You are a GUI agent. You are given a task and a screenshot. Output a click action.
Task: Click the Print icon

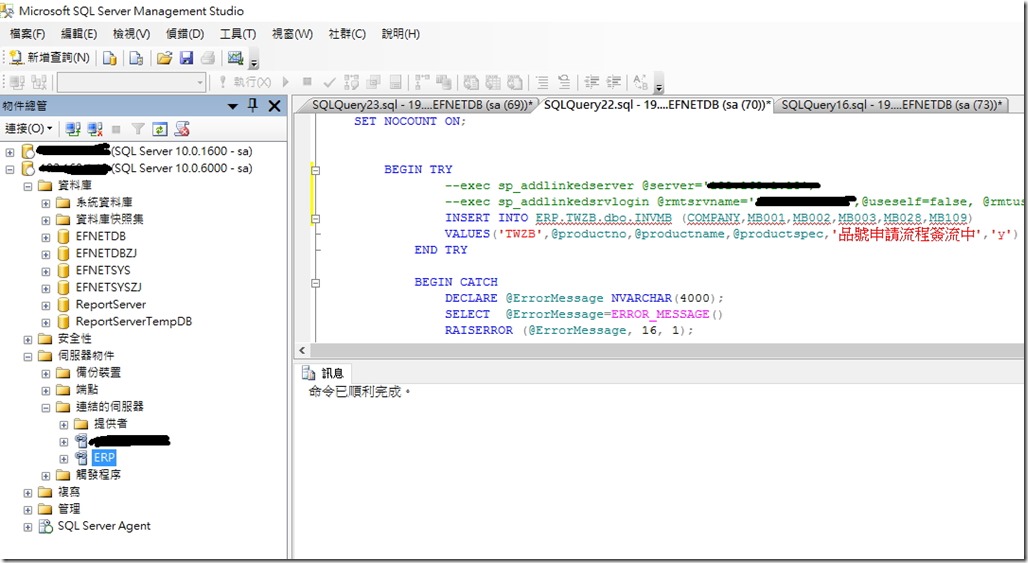[x=208, y=58]
